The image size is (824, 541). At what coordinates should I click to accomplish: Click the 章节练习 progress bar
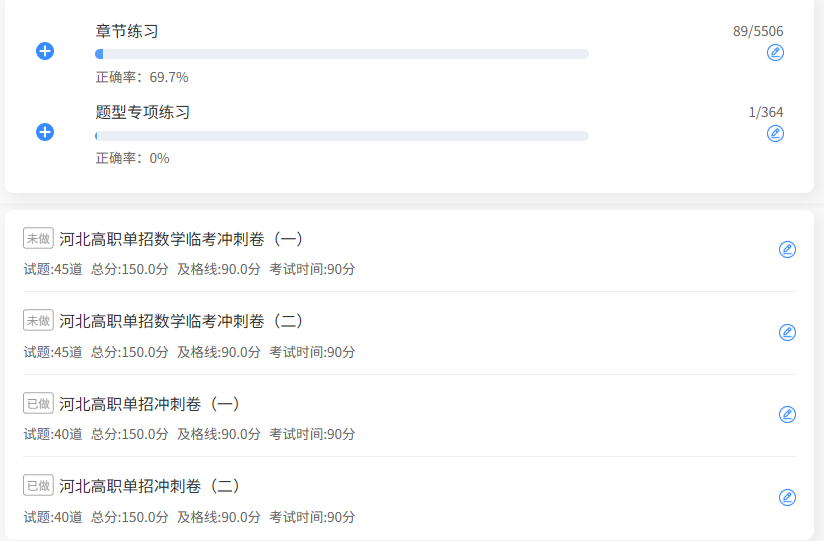pos(342,54)
